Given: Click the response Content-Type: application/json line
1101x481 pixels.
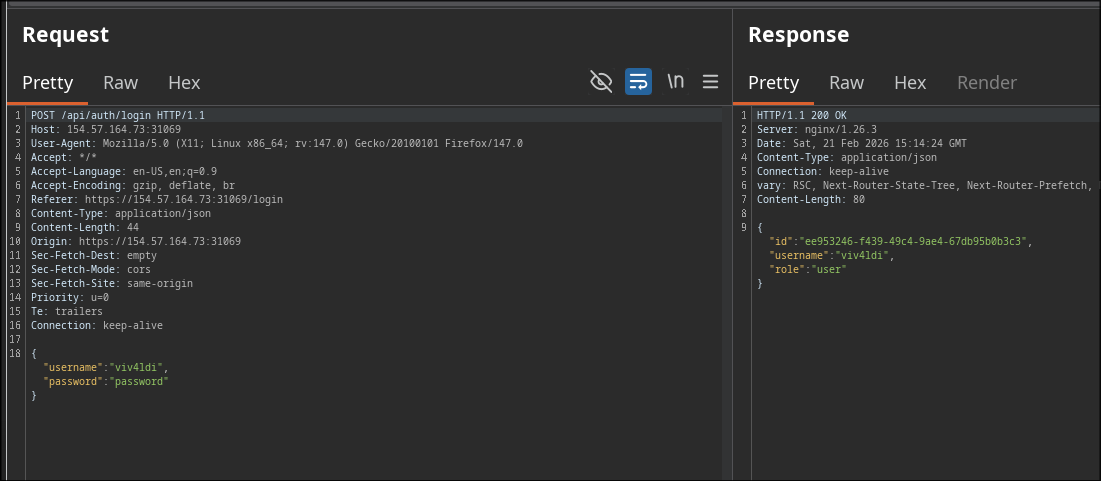Looking at the screenshot, I should tap(847, 157).
